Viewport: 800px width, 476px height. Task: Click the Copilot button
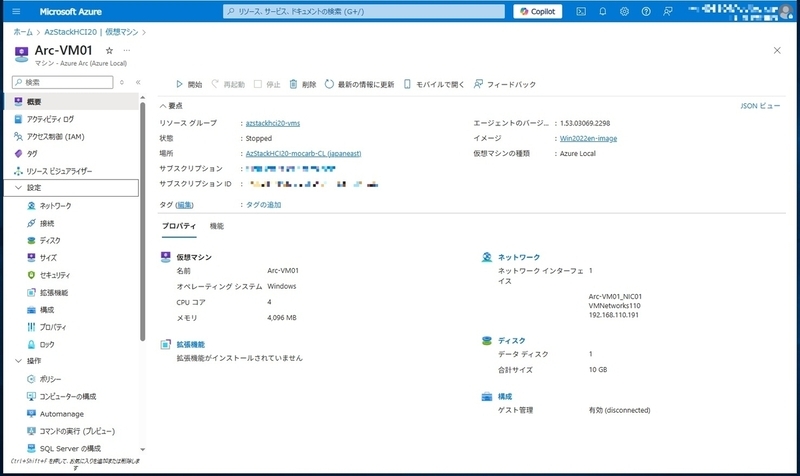[537, 11]
